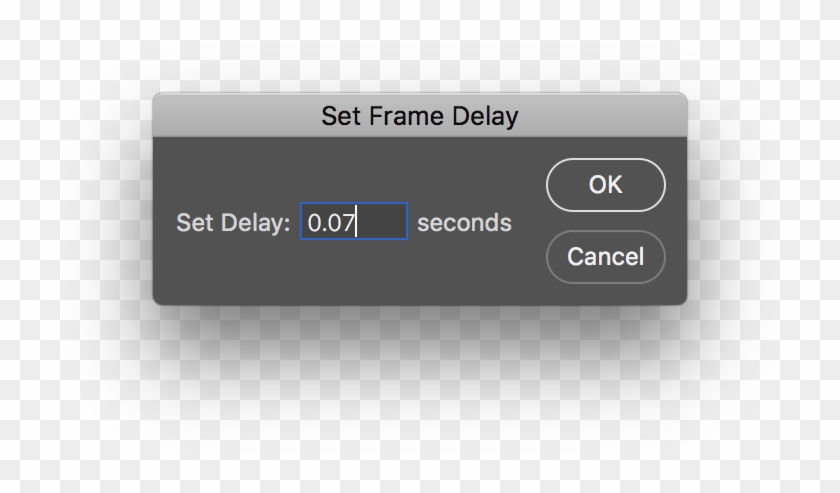Click the word "seconds" beside the field
The height and width of the screenshot is (493, 840).
pyautogui.click(x=464, y=222)
